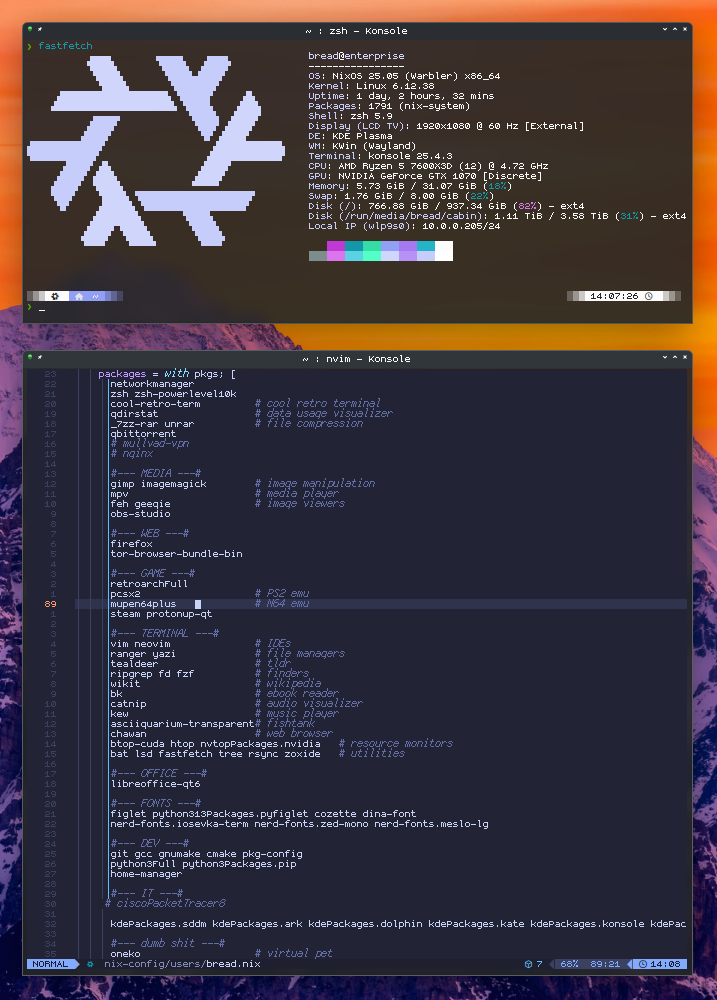Image resolution: width=717 pixels, height=1000 pixels.
Task: Click the nix-config/users/bread.nix path in statusline
Action: pos(182,964)
